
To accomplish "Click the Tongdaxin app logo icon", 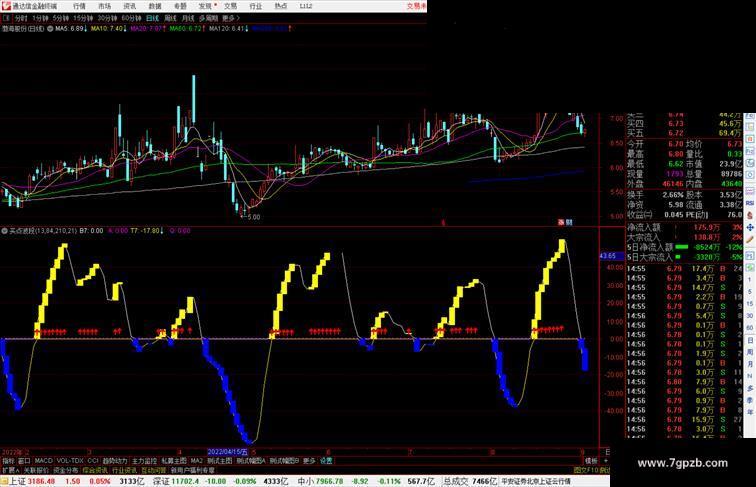I will (x=5, y=6).
